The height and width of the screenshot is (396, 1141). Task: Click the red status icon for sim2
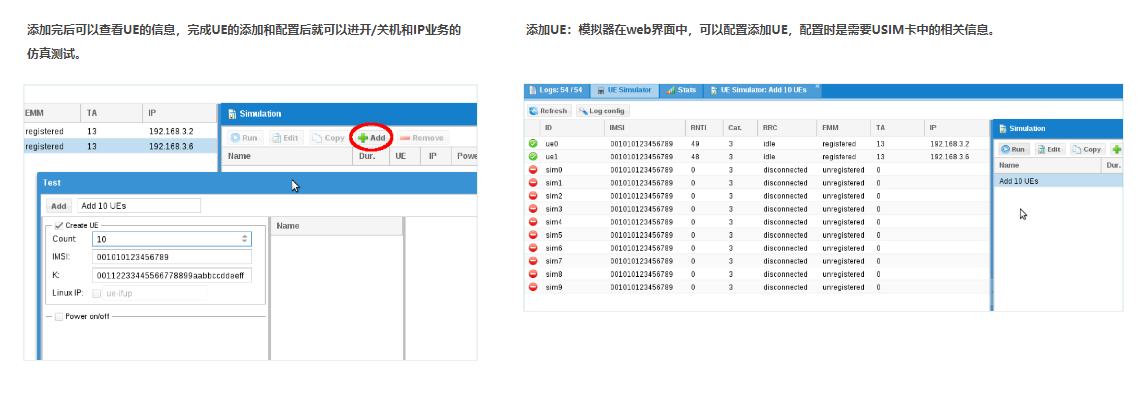pyautogui.click(x=533, y=196)
